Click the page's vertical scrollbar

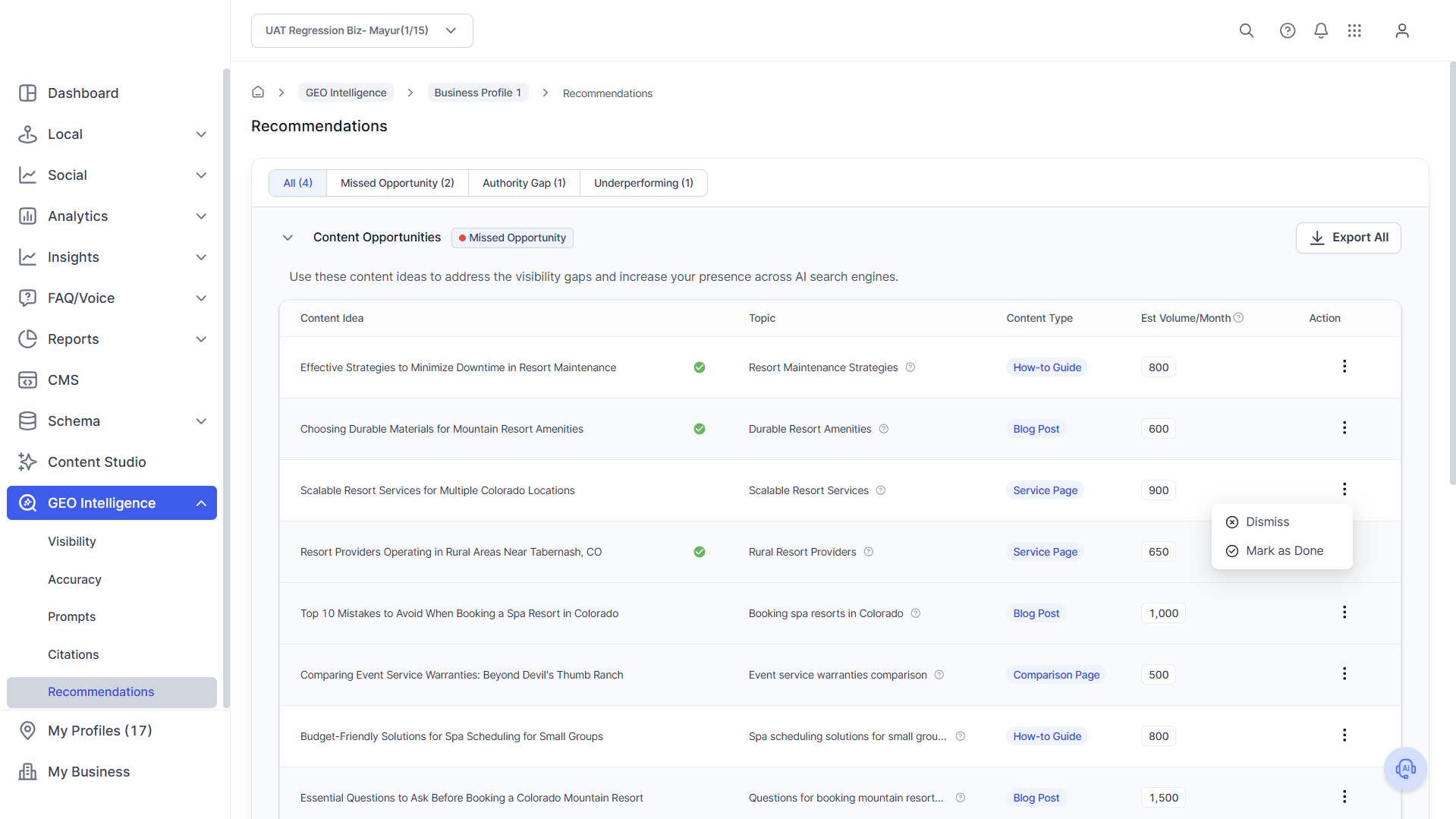click(x=1452, y=273)
